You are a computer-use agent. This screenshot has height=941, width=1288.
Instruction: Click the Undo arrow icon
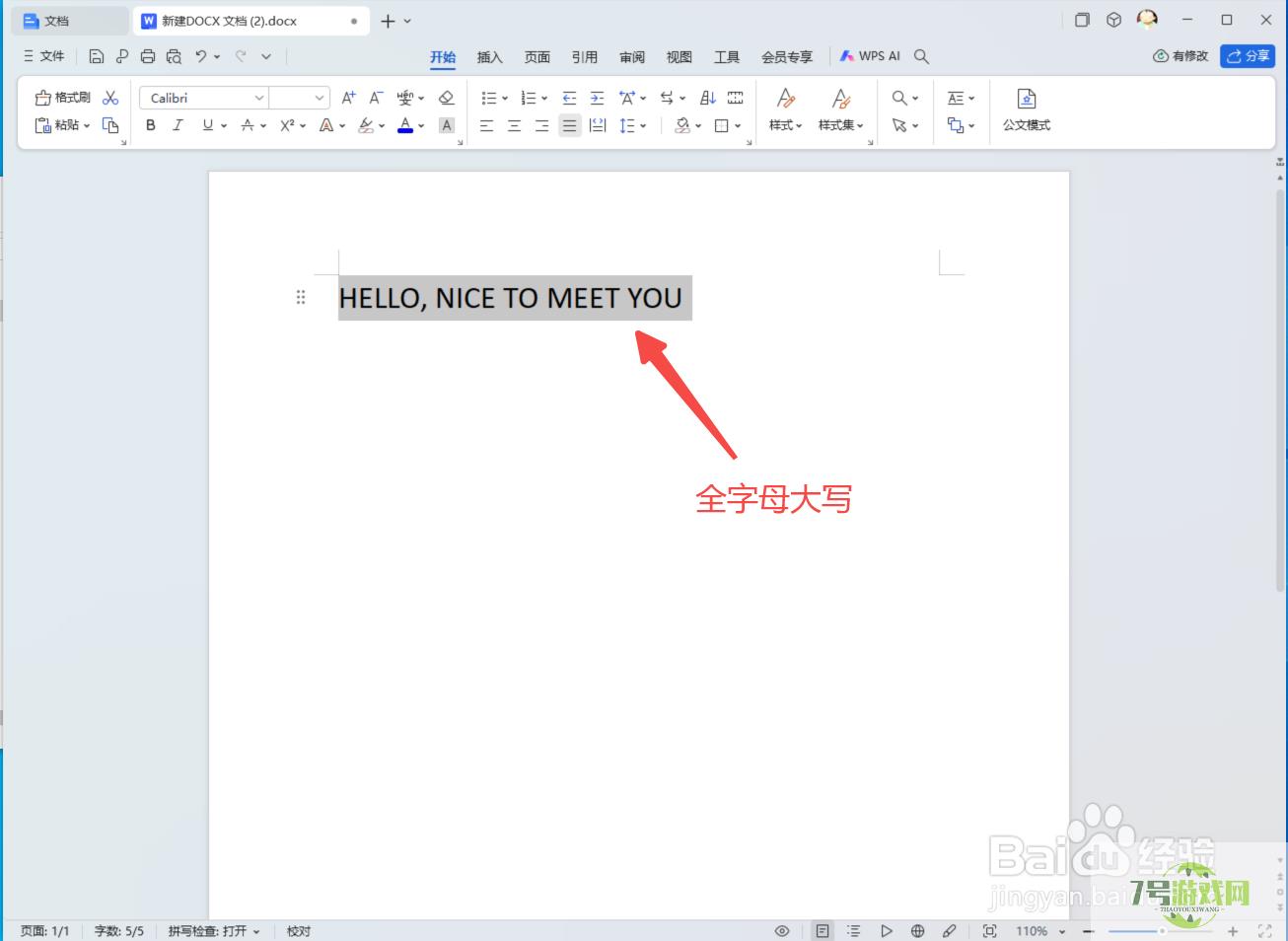pos(201,56)
